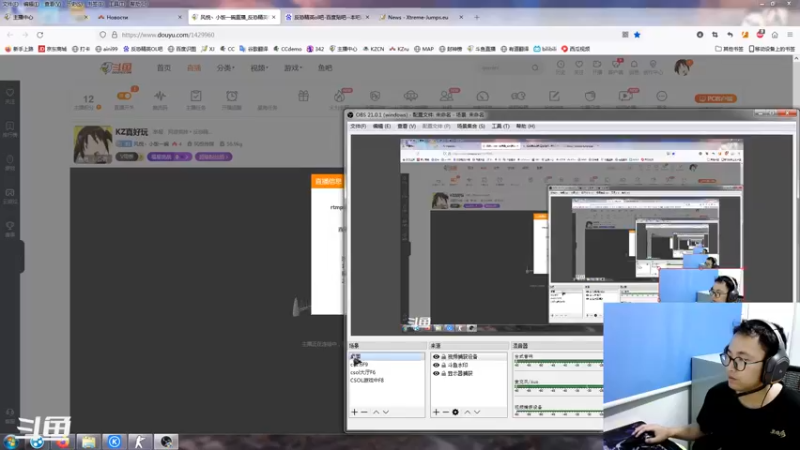Toggle the blue bookmark star in address bar

637,35
